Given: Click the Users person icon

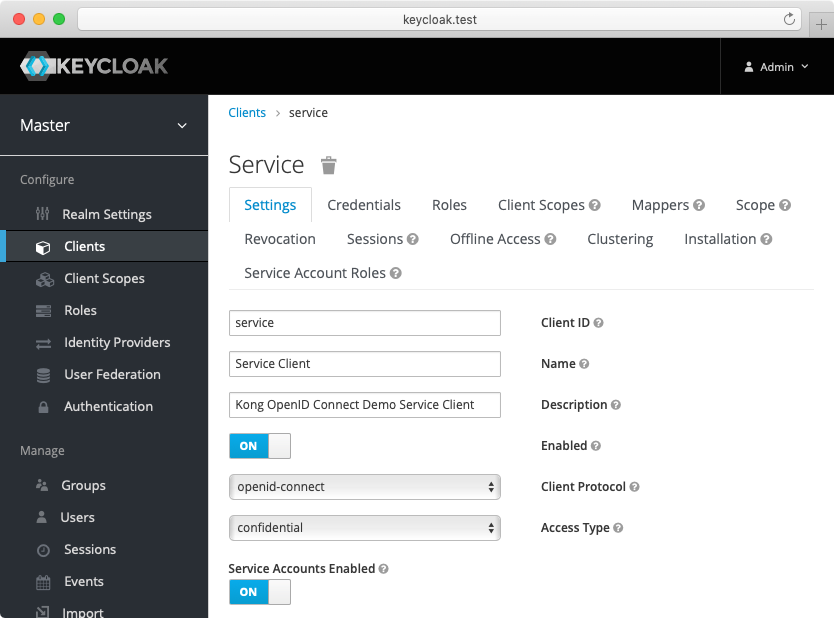Looking at the screenshot, I should [x=41, y=517].
